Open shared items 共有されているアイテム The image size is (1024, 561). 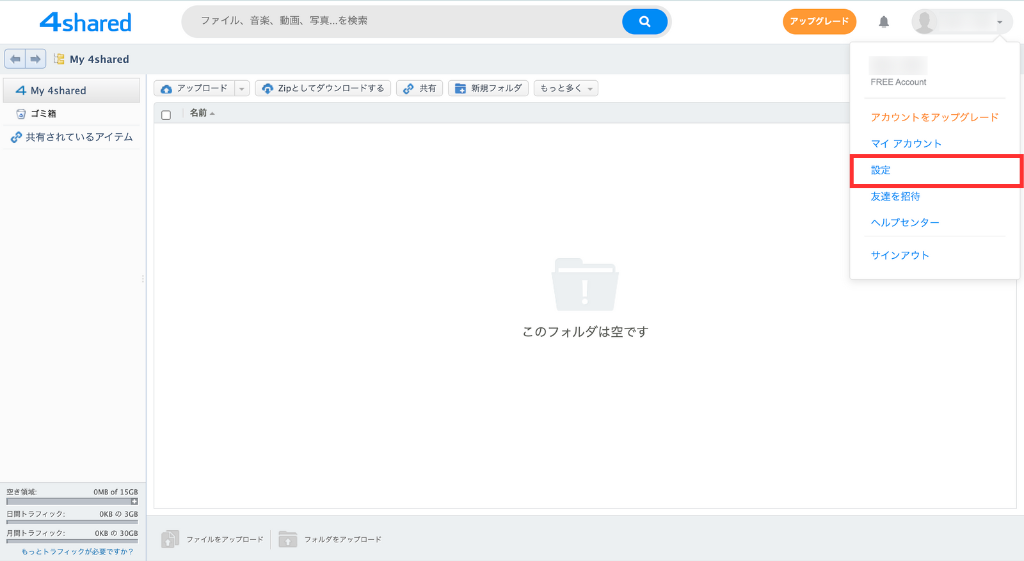pos(78,137)
